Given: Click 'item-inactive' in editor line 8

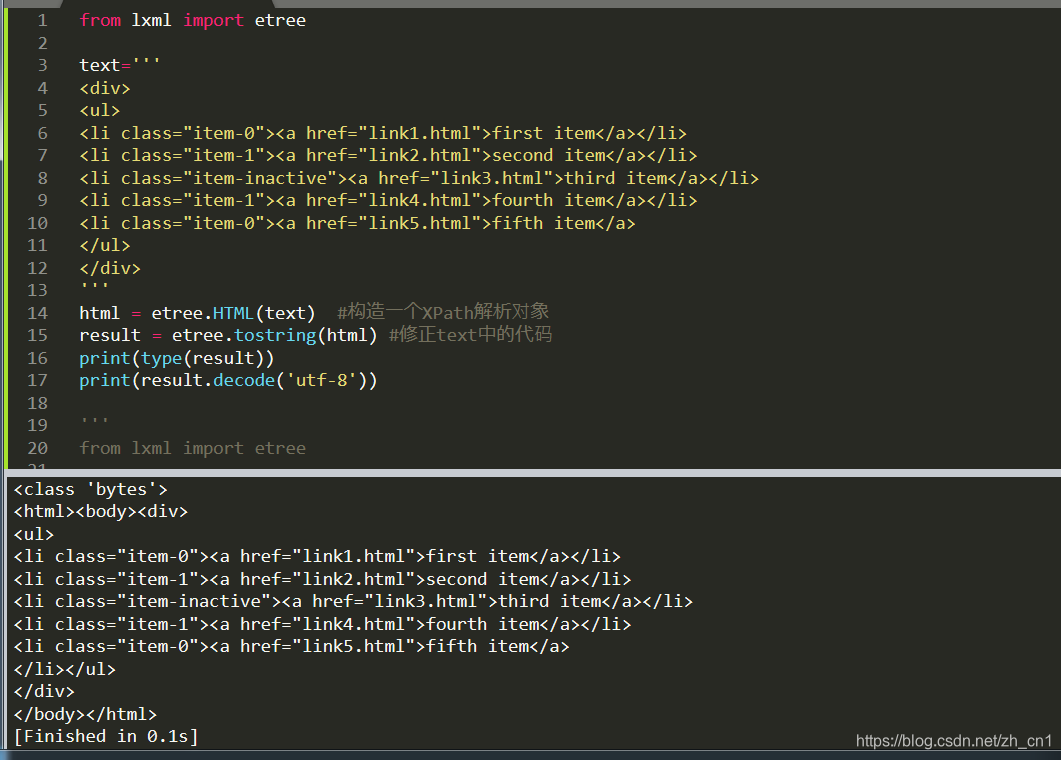Looking at the screenshot, I should tap(260, 178).
